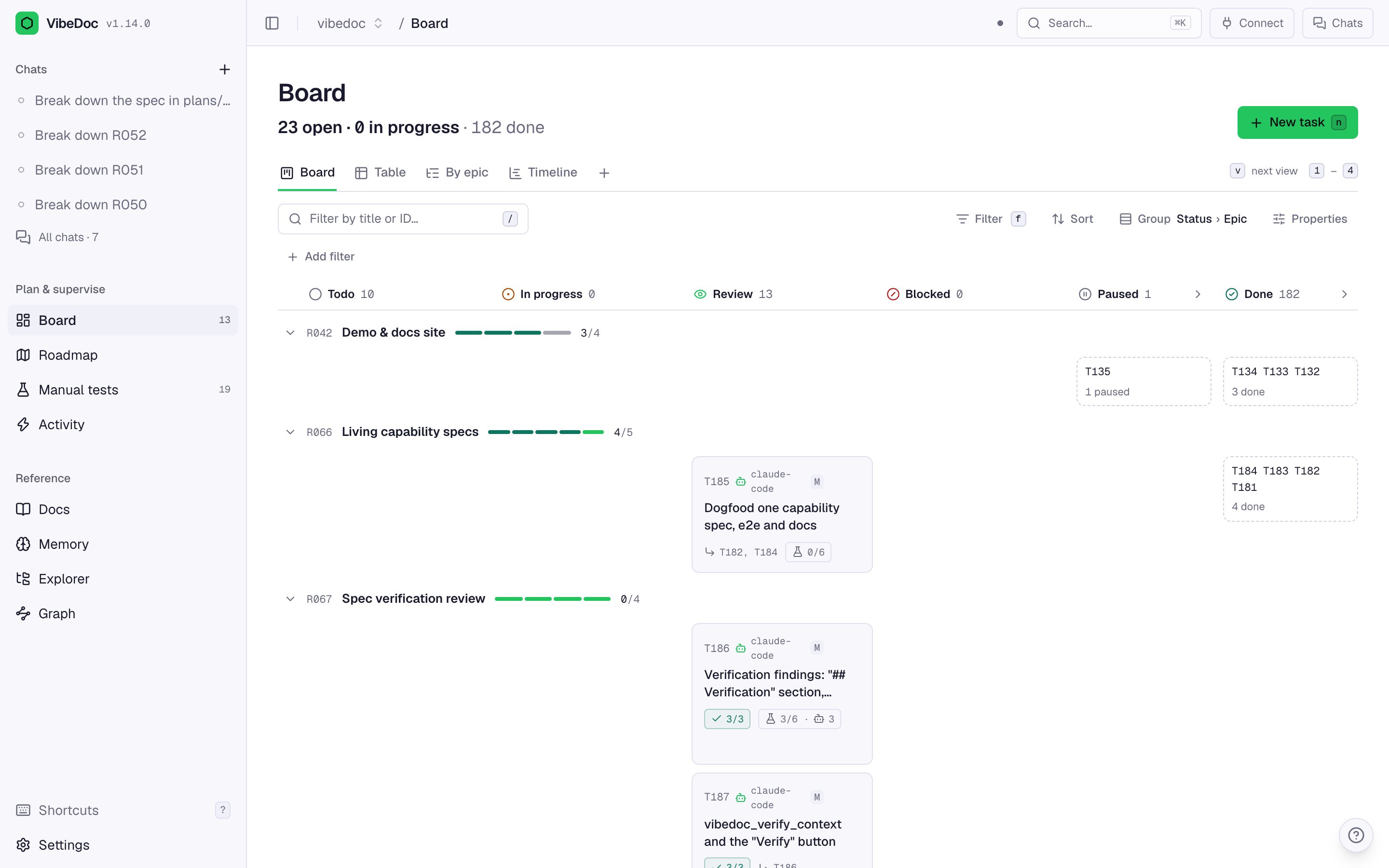Click the VibeDoc hexagon logo
The width and height of the screenshot is (1389, 868).
[27, 23]
